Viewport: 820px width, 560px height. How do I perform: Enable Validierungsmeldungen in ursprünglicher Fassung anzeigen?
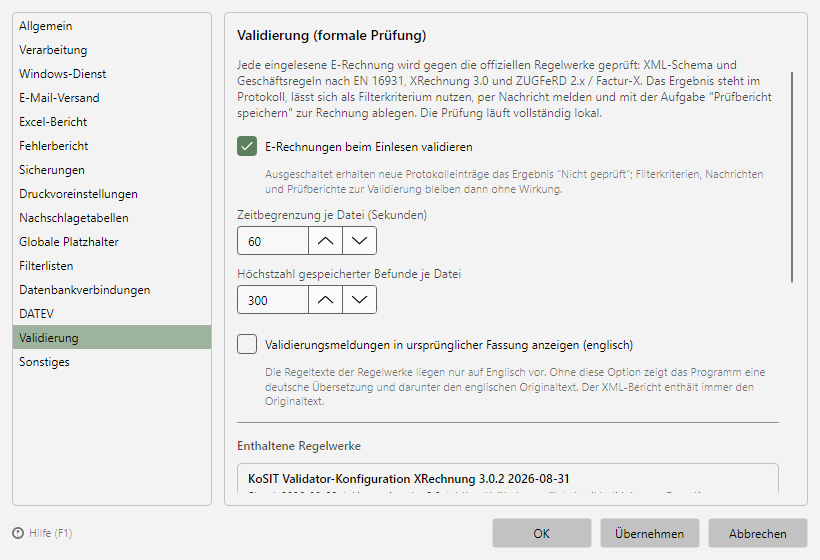[x=247, y=345]
